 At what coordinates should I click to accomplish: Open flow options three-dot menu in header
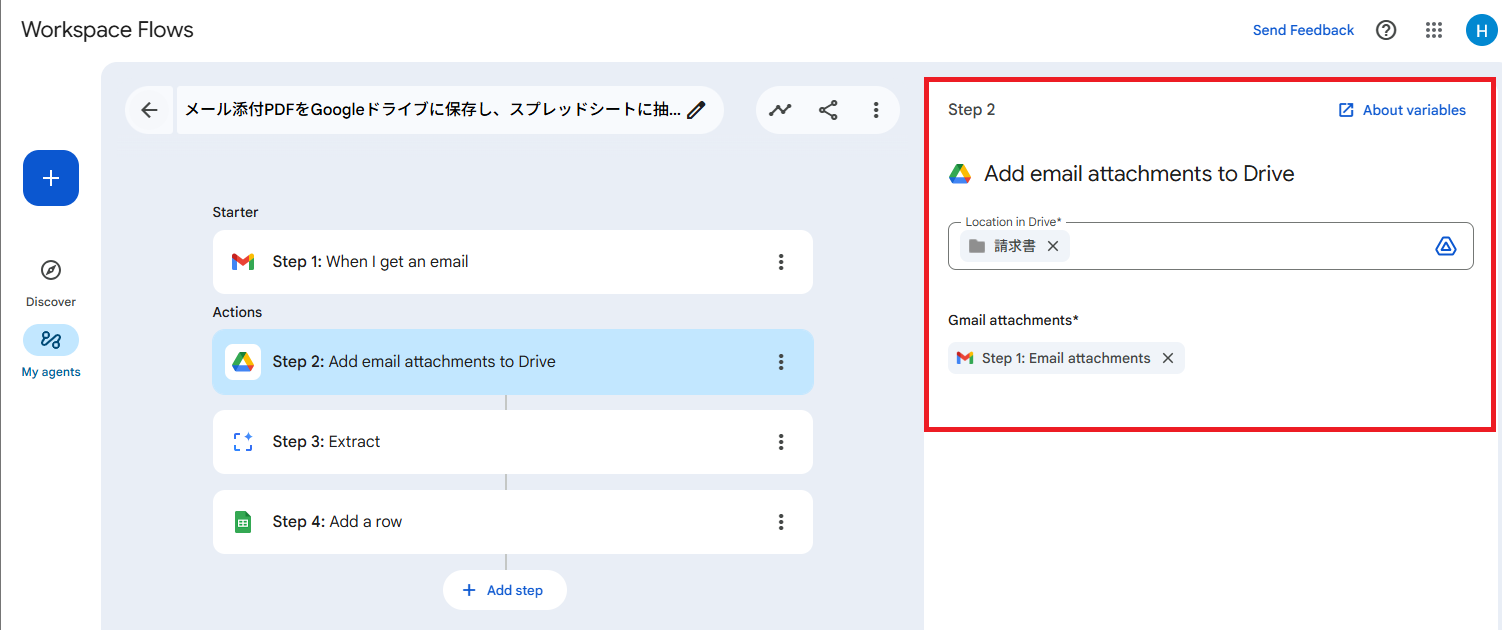pyautogui.click(x=876, y=110)
